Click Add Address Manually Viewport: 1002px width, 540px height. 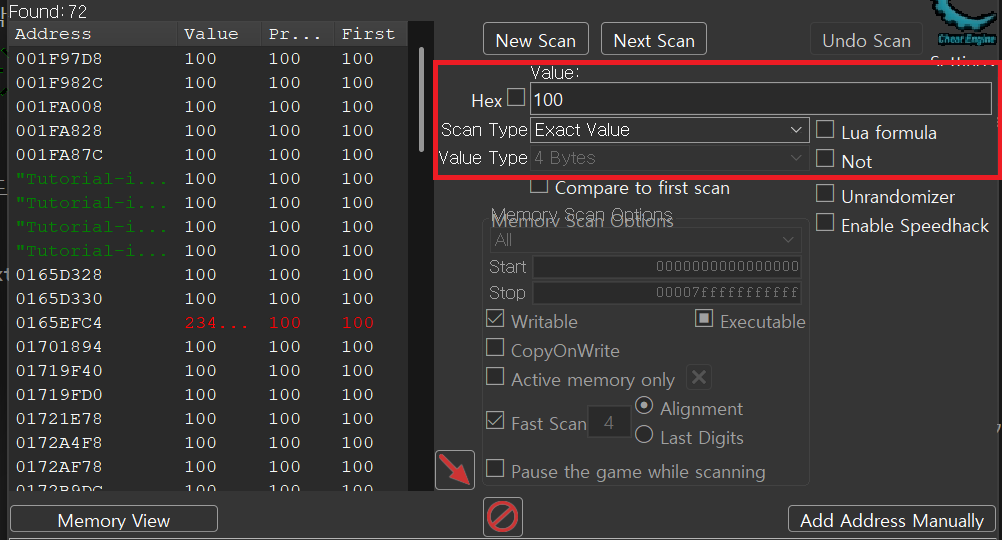pyautogui.click(x=892, y=520)
